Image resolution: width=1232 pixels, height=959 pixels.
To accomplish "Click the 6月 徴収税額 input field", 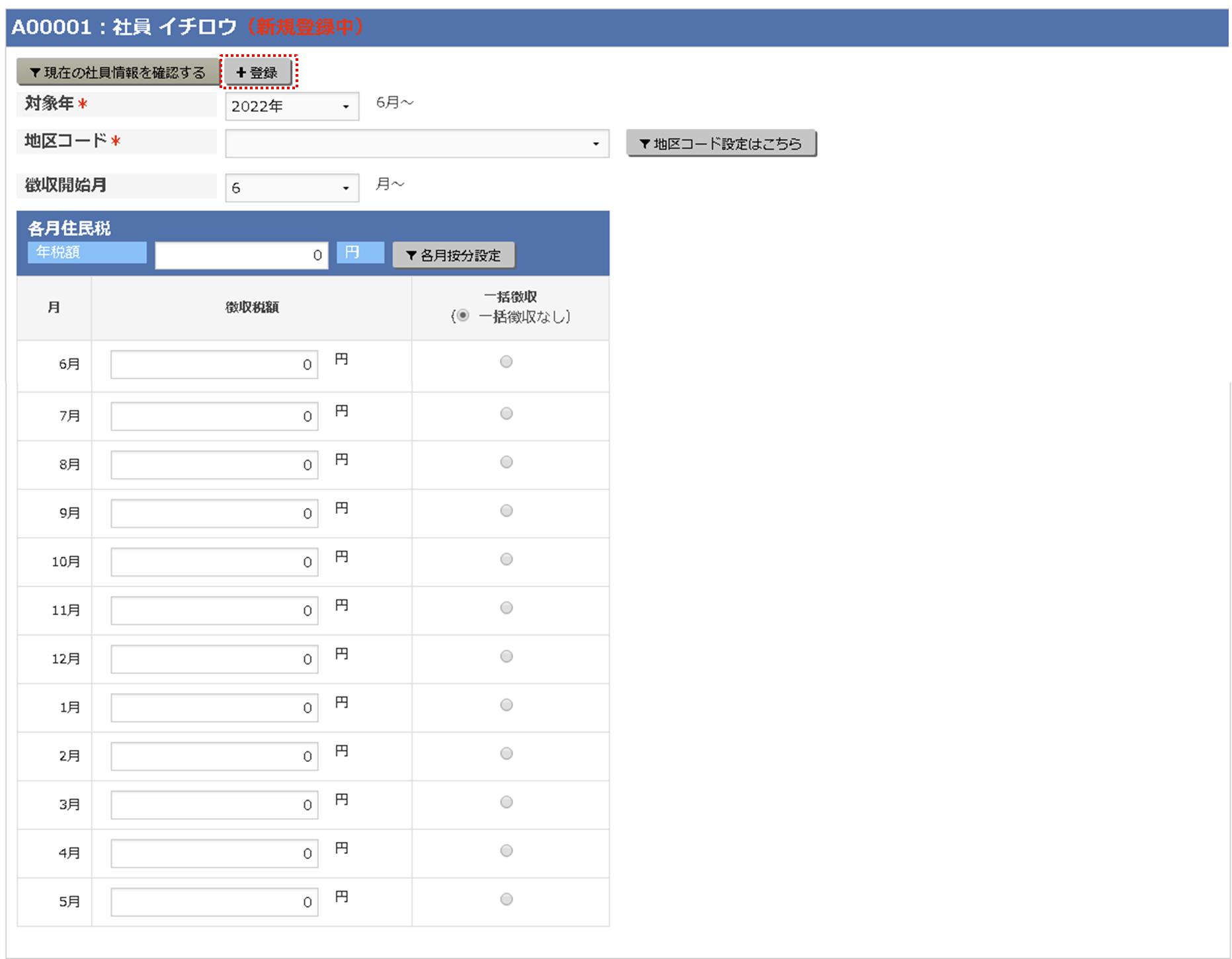I will tap(214, 364).
